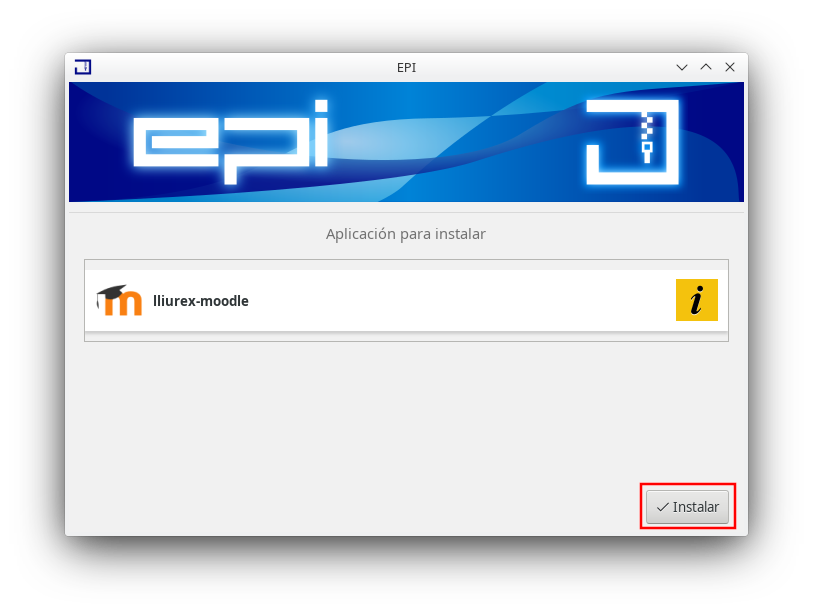Click the Moodle graduation cap icon

point(119,300)
